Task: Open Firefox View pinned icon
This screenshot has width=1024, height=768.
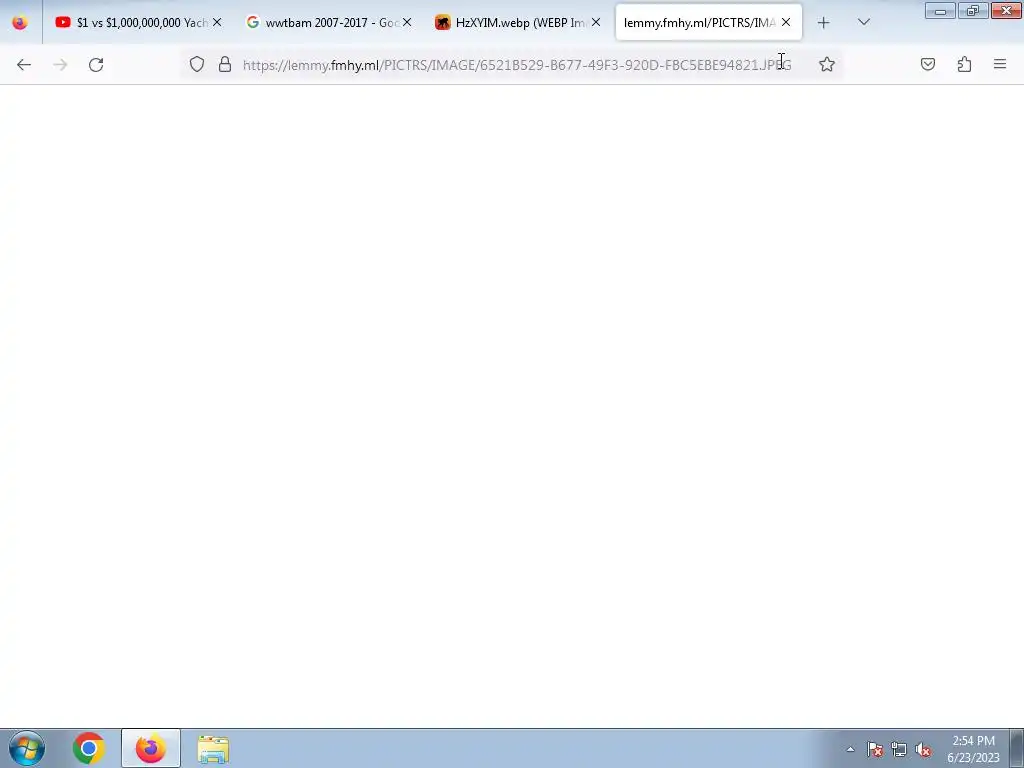Action: [x=20, y=22]
